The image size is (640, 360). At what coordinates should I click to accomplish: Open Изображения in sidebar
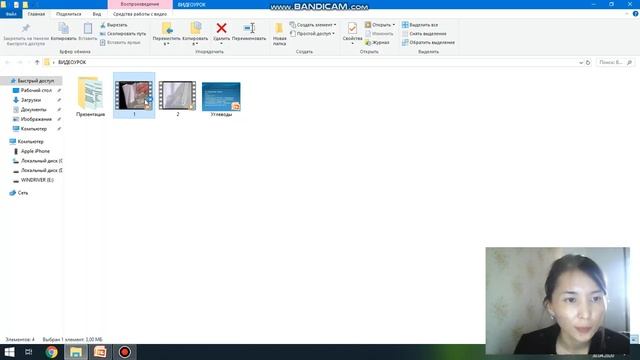36,119
